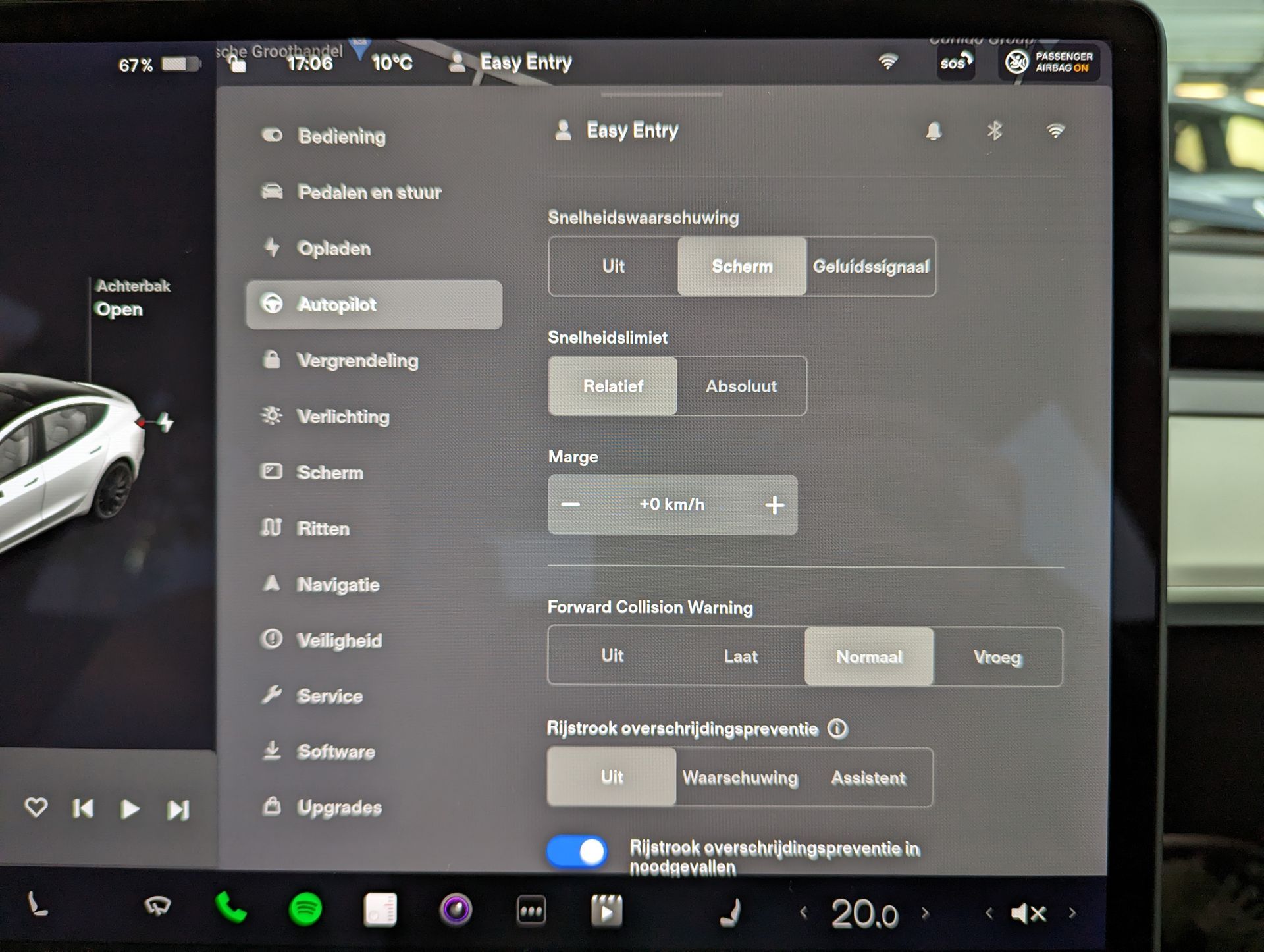This screenshot has width=1264, height=952.
Task: Select Waarschuwing for lane departure
Action: pos(740,778)
